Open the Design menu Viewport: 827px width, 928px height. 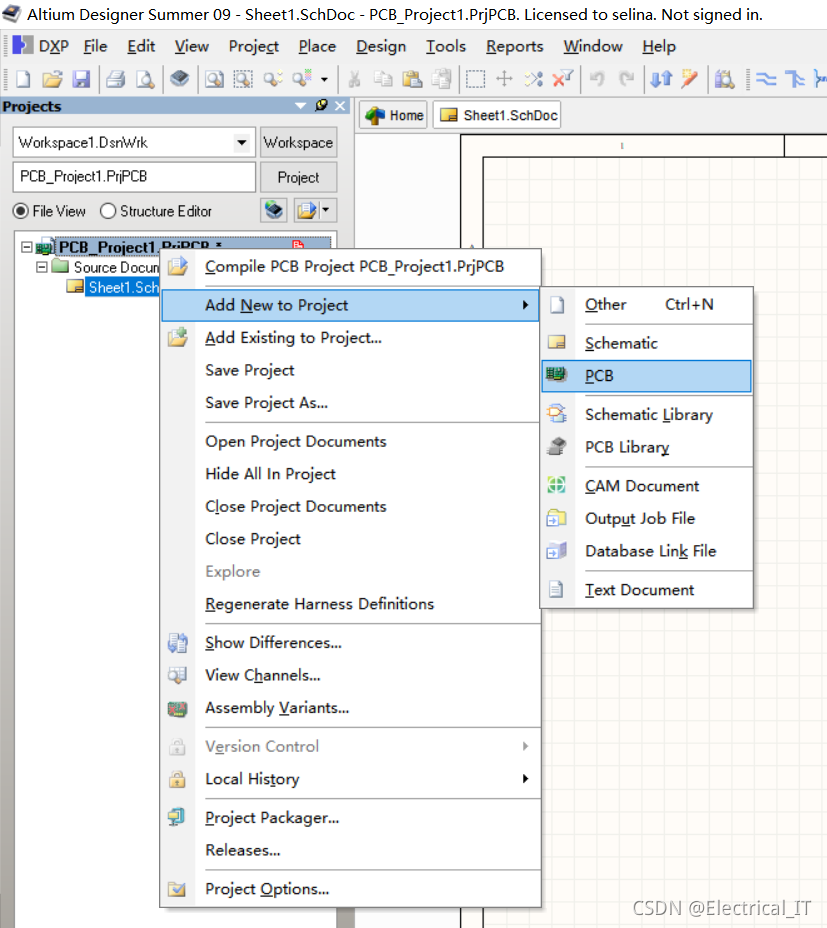(x=381, y=46)
